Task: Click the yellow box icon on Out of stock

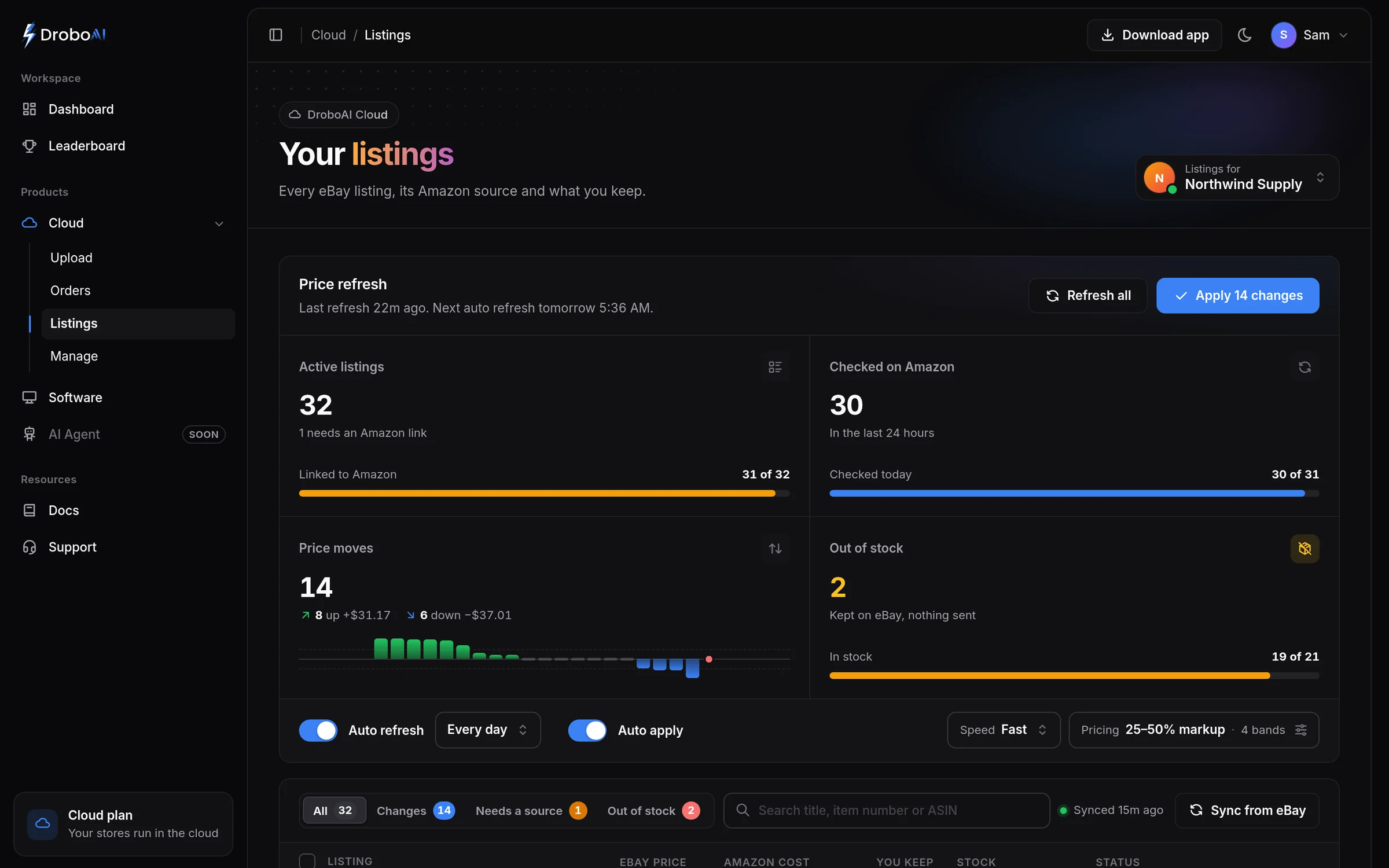Action: 1305,548
